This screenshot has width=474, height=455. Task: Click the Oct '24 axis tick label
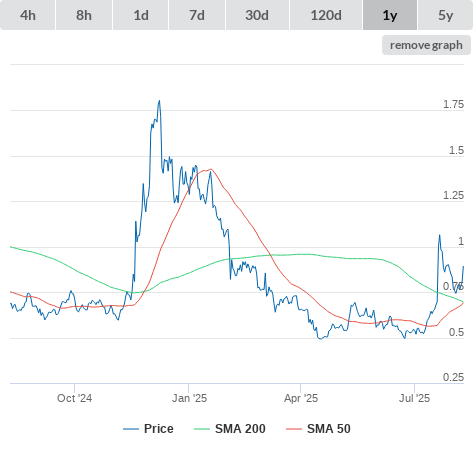(74, 398)
